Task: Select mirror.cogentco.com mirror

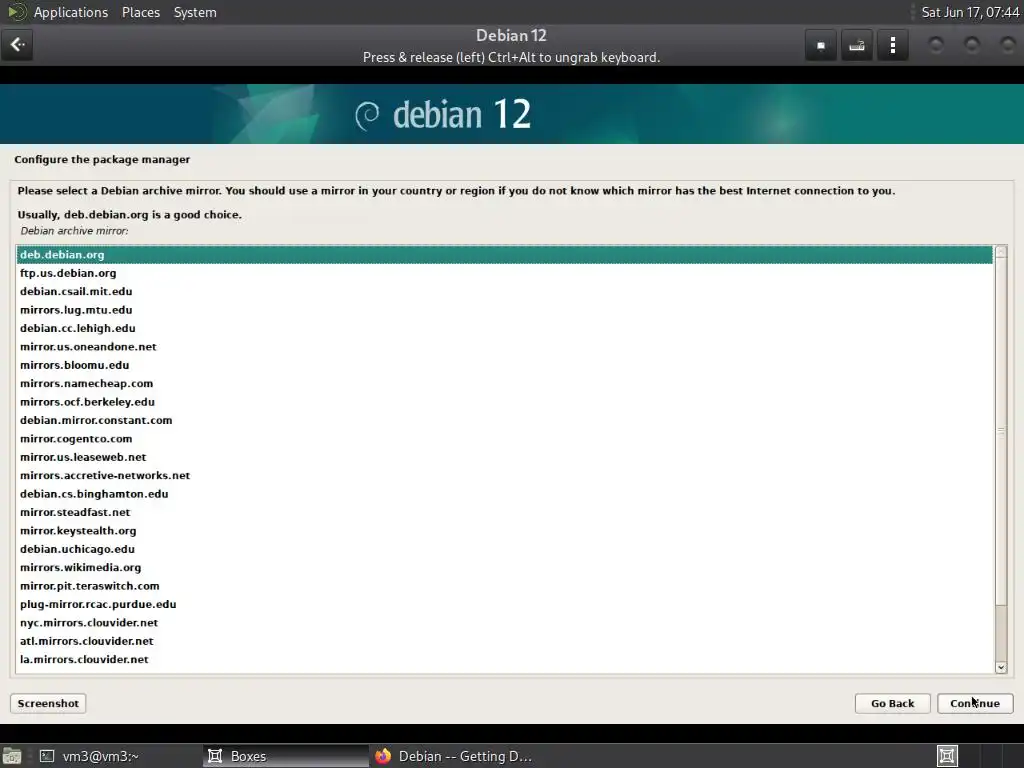Action: coord(504,439)
